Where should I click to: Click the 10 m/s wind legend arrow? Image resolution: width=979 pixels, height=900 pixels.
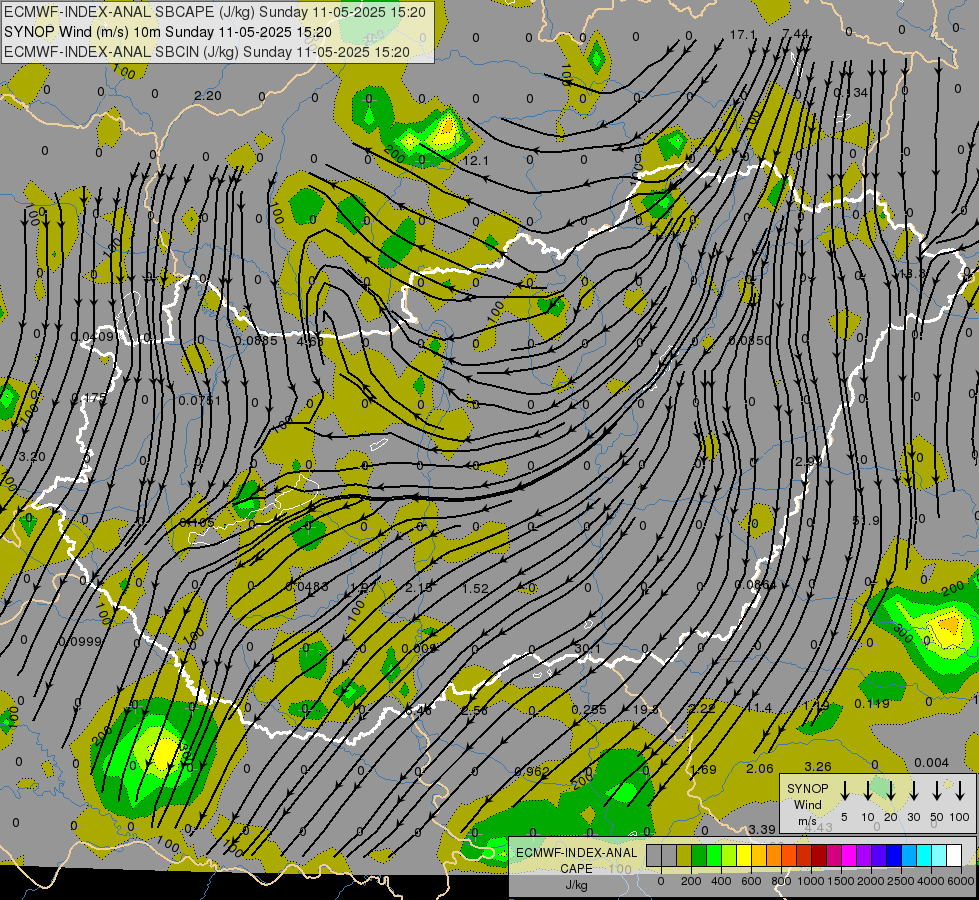(867, 791)
